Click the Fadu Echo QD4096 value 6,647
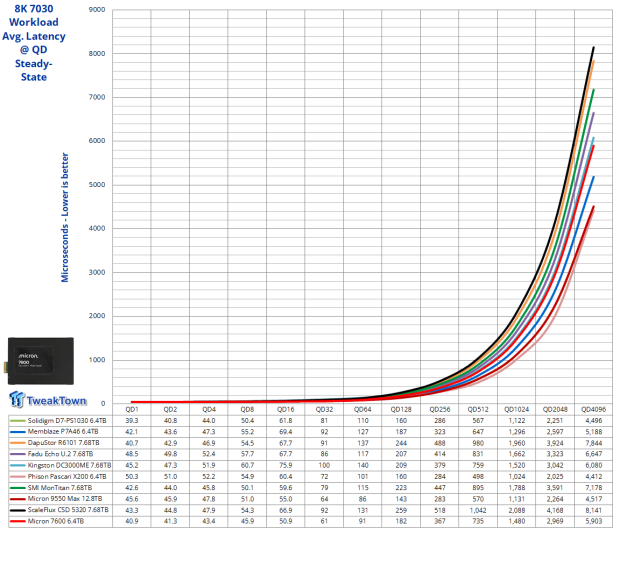Screen dimensions: 620x568 (594, 454)
